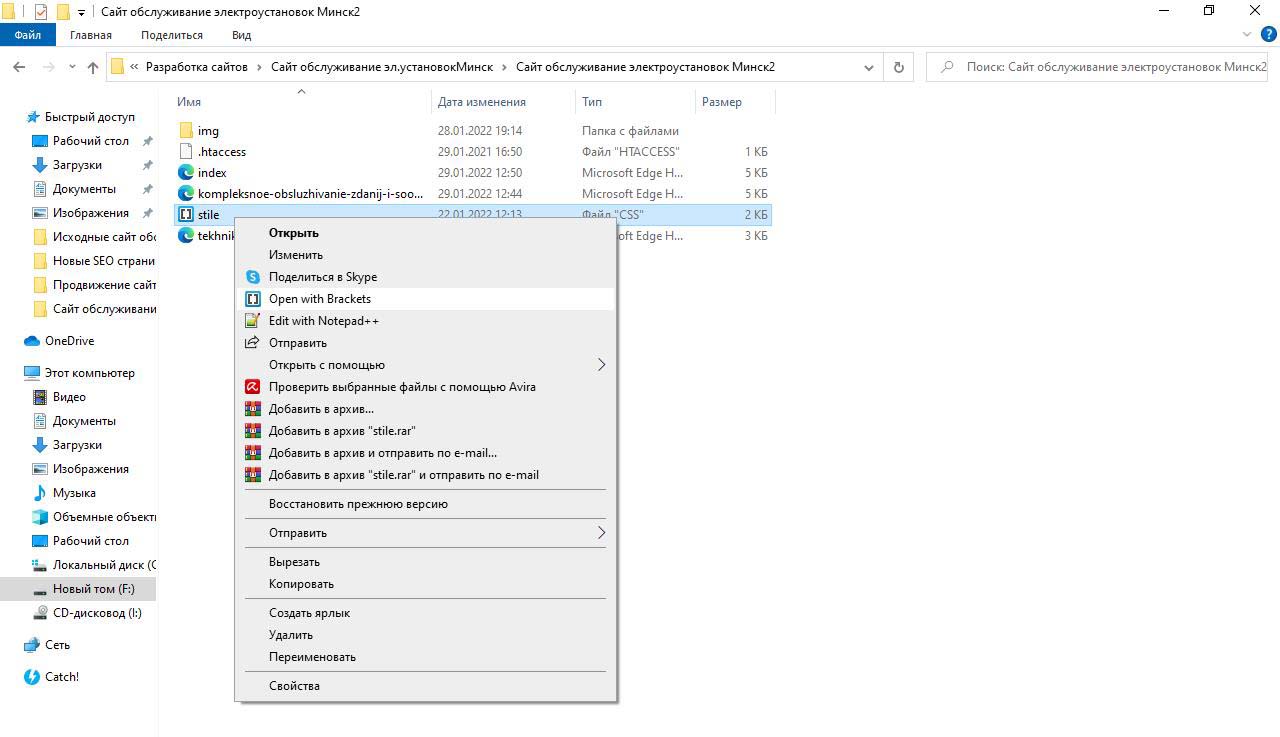Click the Brackets icon in the context menu
The width and height of the screenshot is (1280, 737).
tap(253, 299)
